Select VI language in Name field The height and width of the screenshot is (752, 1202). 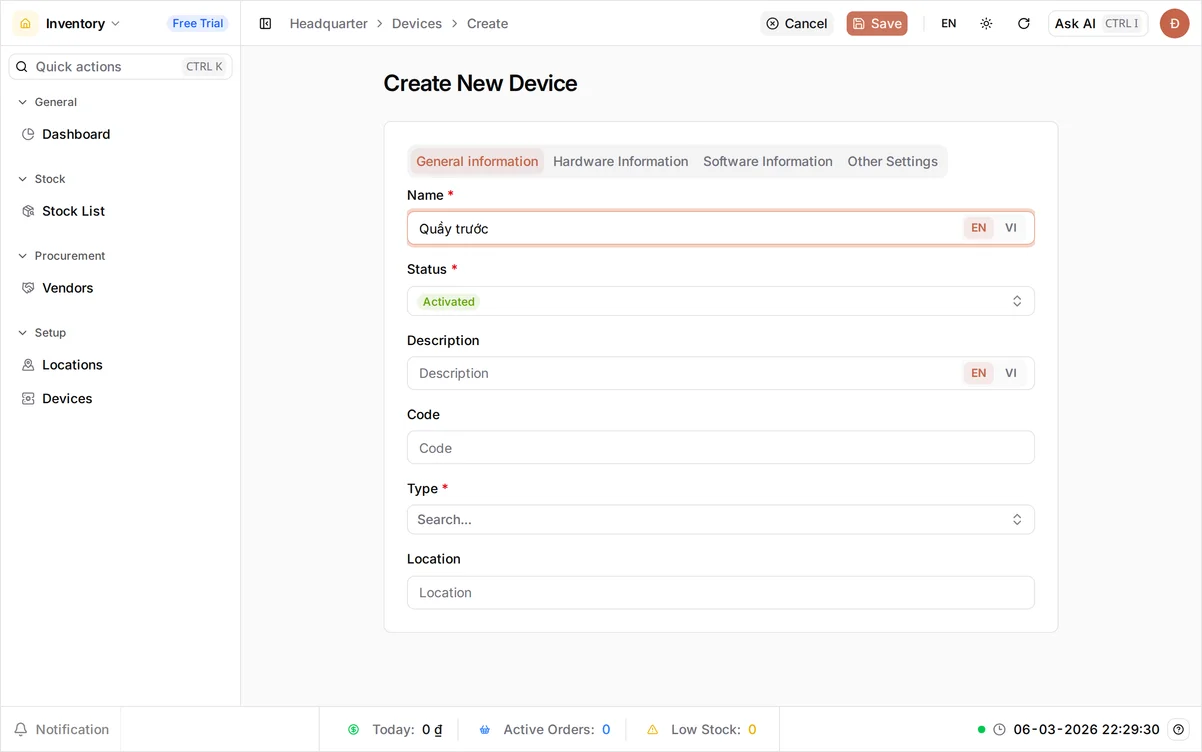point(1011,228)
